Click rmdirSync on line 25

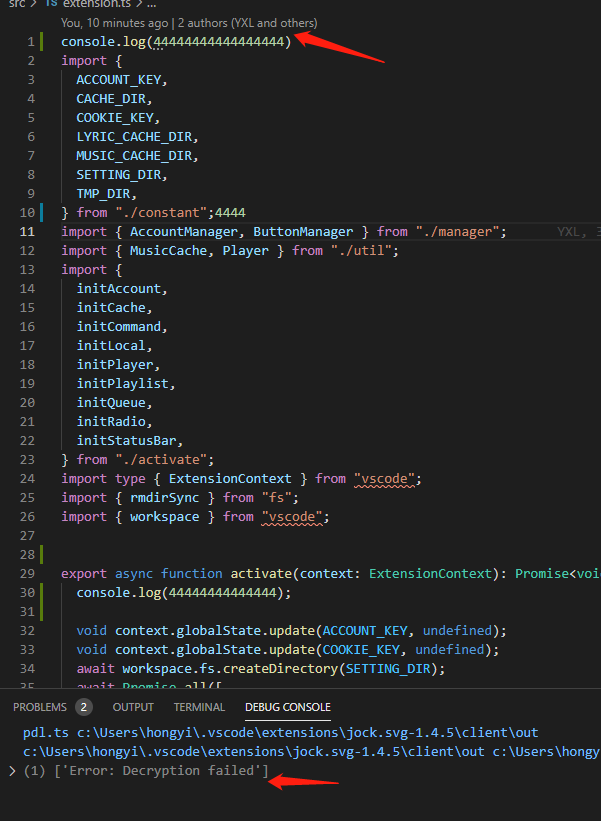click(x=164, y=497)
